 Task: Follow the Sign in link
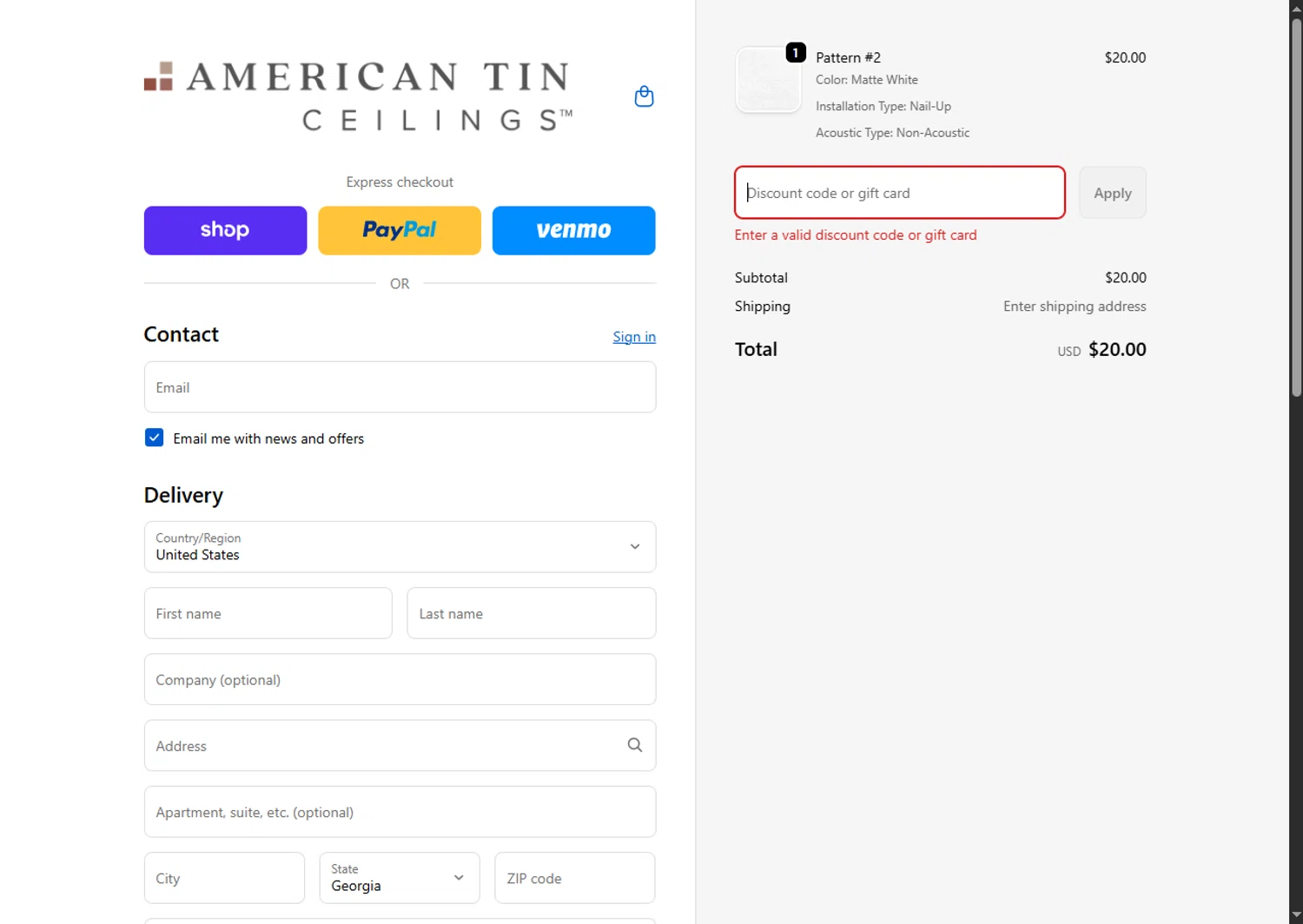[634, 337]
